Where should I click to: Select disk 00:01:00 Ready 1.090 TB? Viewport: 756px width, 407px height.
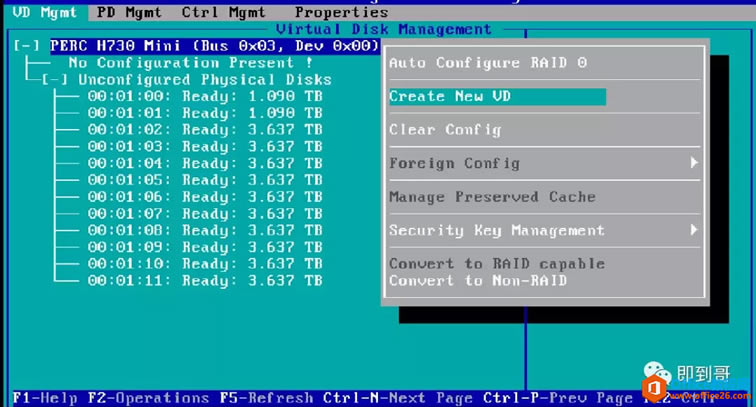[x=205, y=96]
